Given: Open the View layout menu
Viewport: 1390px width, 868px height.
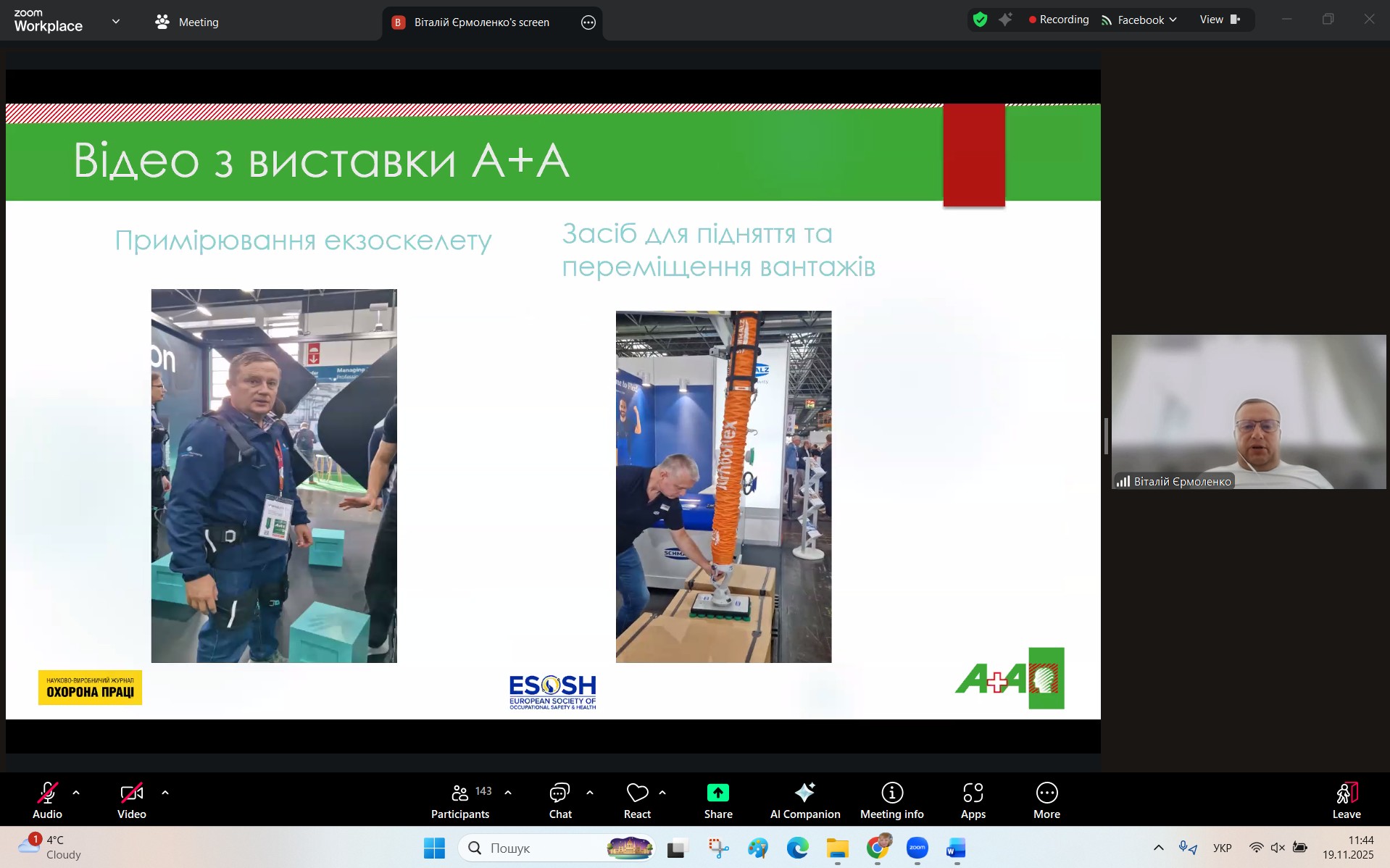Looking at the screenshot, I should point(1220,20).
